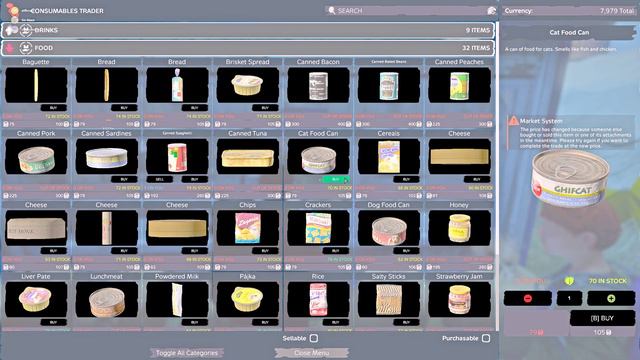Click the '32 ITEMS' count label
The height and width of the screenshot is (360, 640).
point(476,48)
